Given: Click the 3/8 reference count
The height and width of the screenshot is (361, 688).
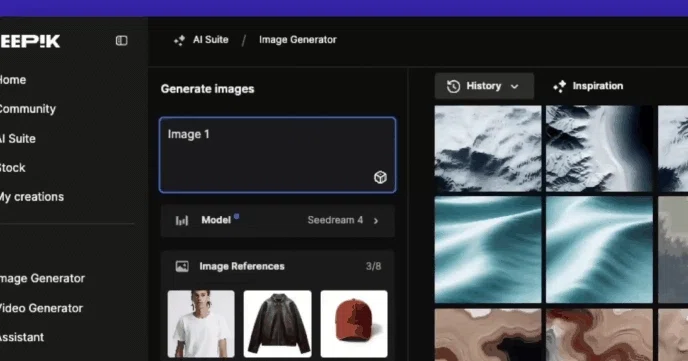Looking at the screenshot, I should [x=373, y=266].
